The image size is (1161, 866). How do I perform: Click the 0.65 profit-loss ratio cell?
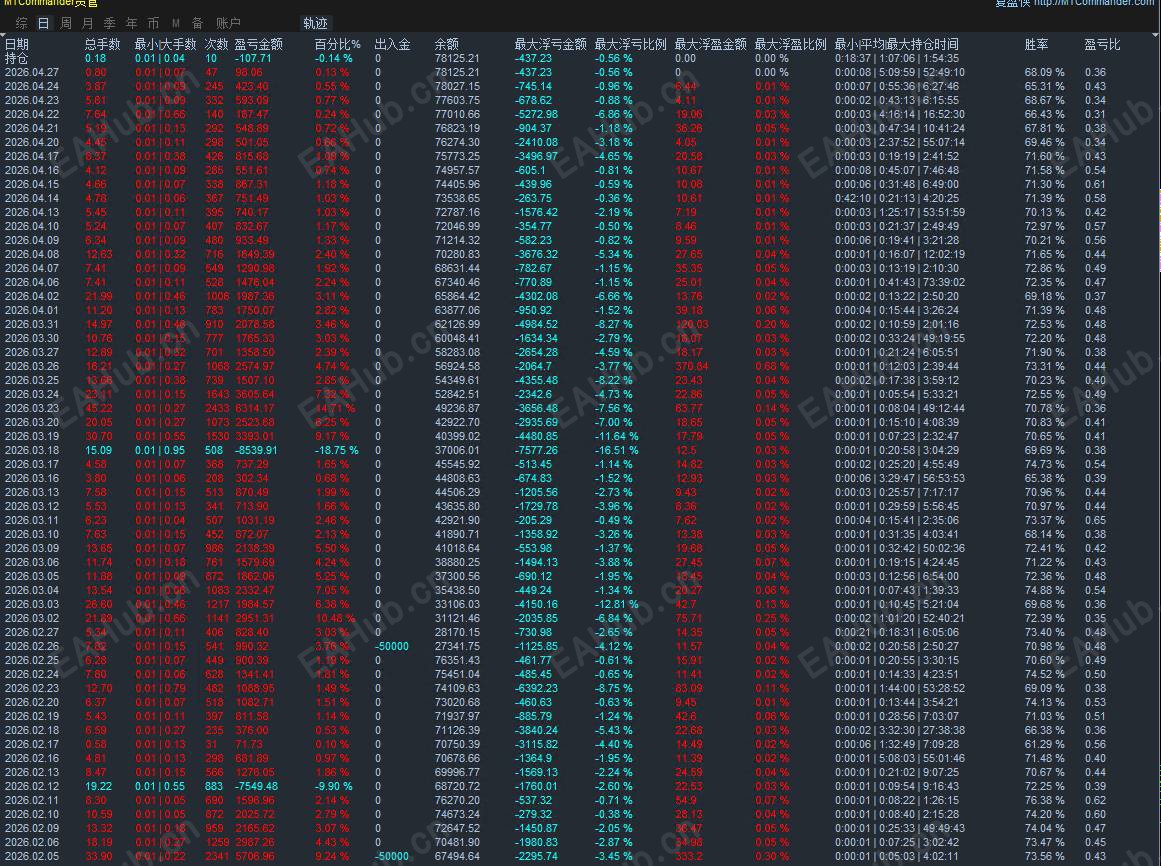point(1095,520)
